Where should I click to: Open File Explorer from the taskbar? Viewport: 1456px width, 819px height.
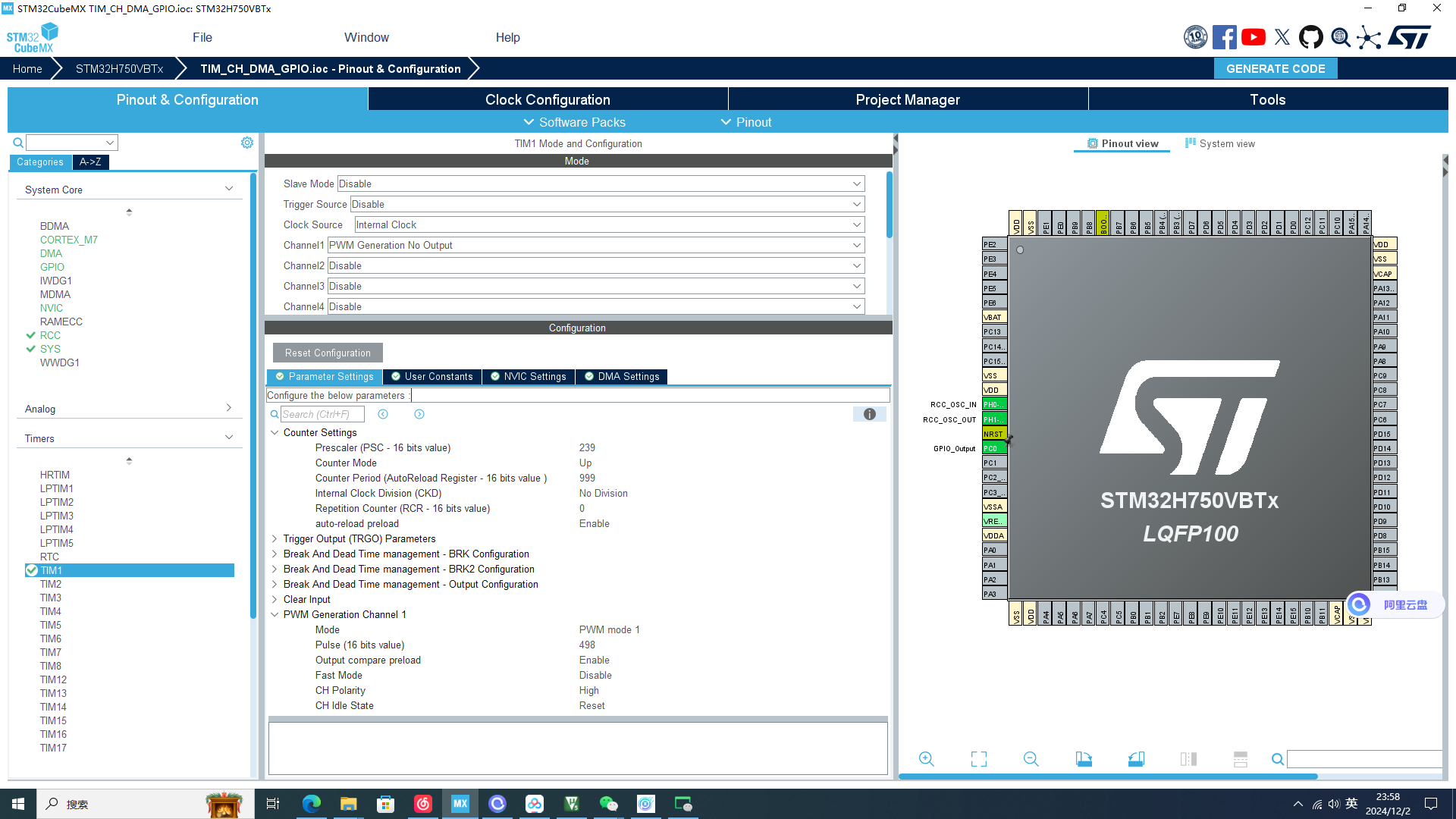coord(348,804)
